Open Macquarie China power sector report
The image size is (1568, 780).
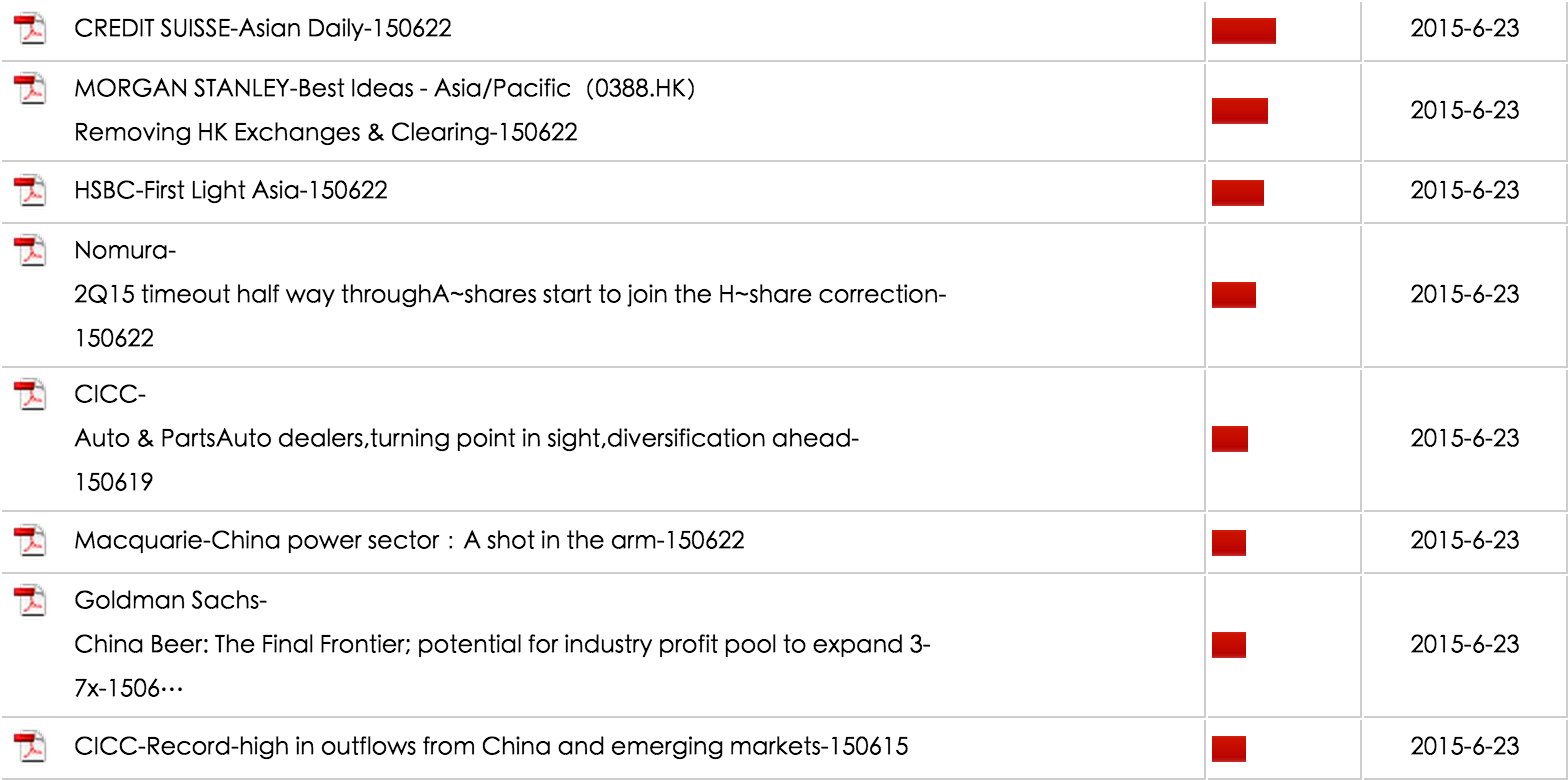[x=409, y=541]
